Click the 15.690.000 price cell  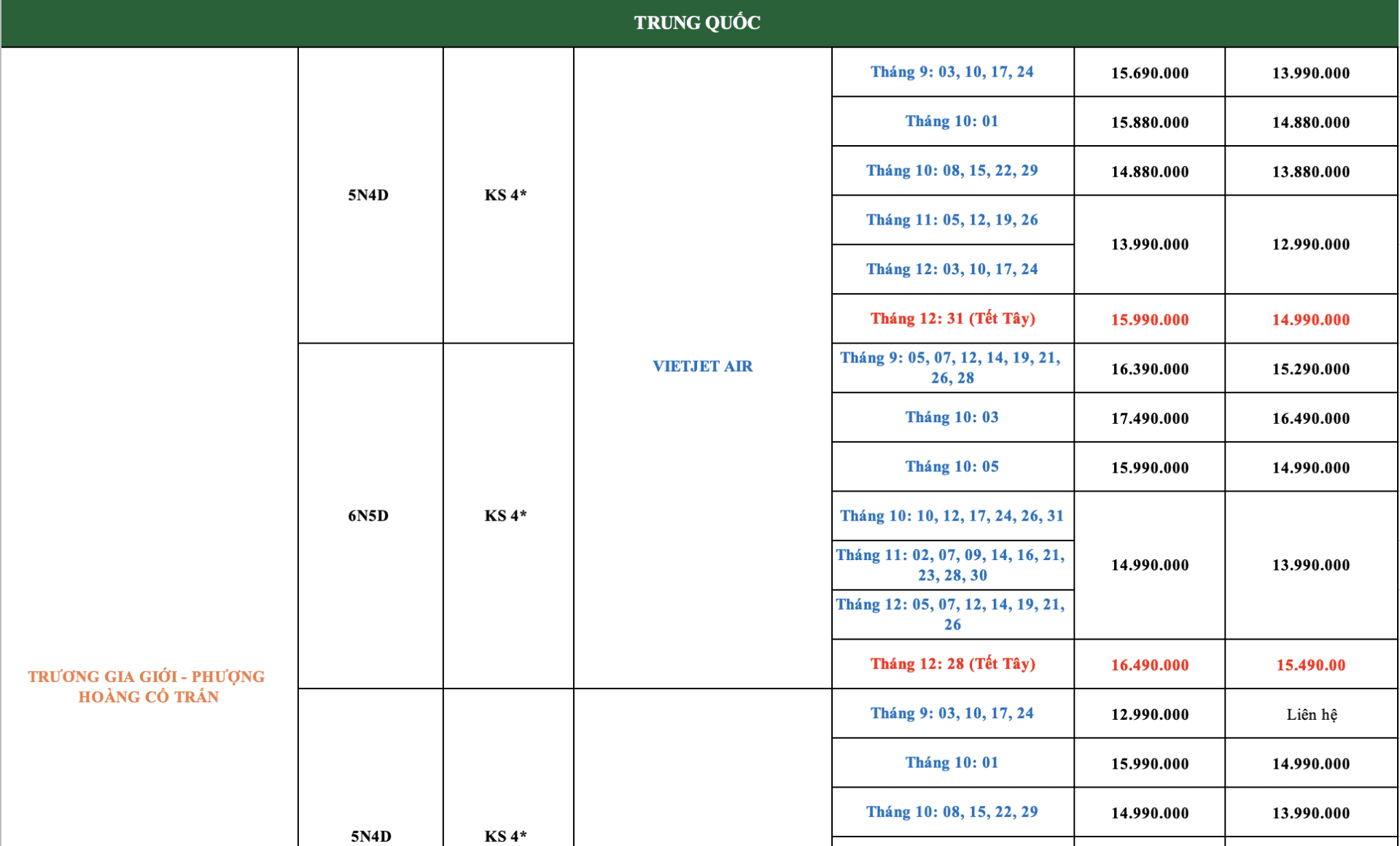tap(1149, 73)
